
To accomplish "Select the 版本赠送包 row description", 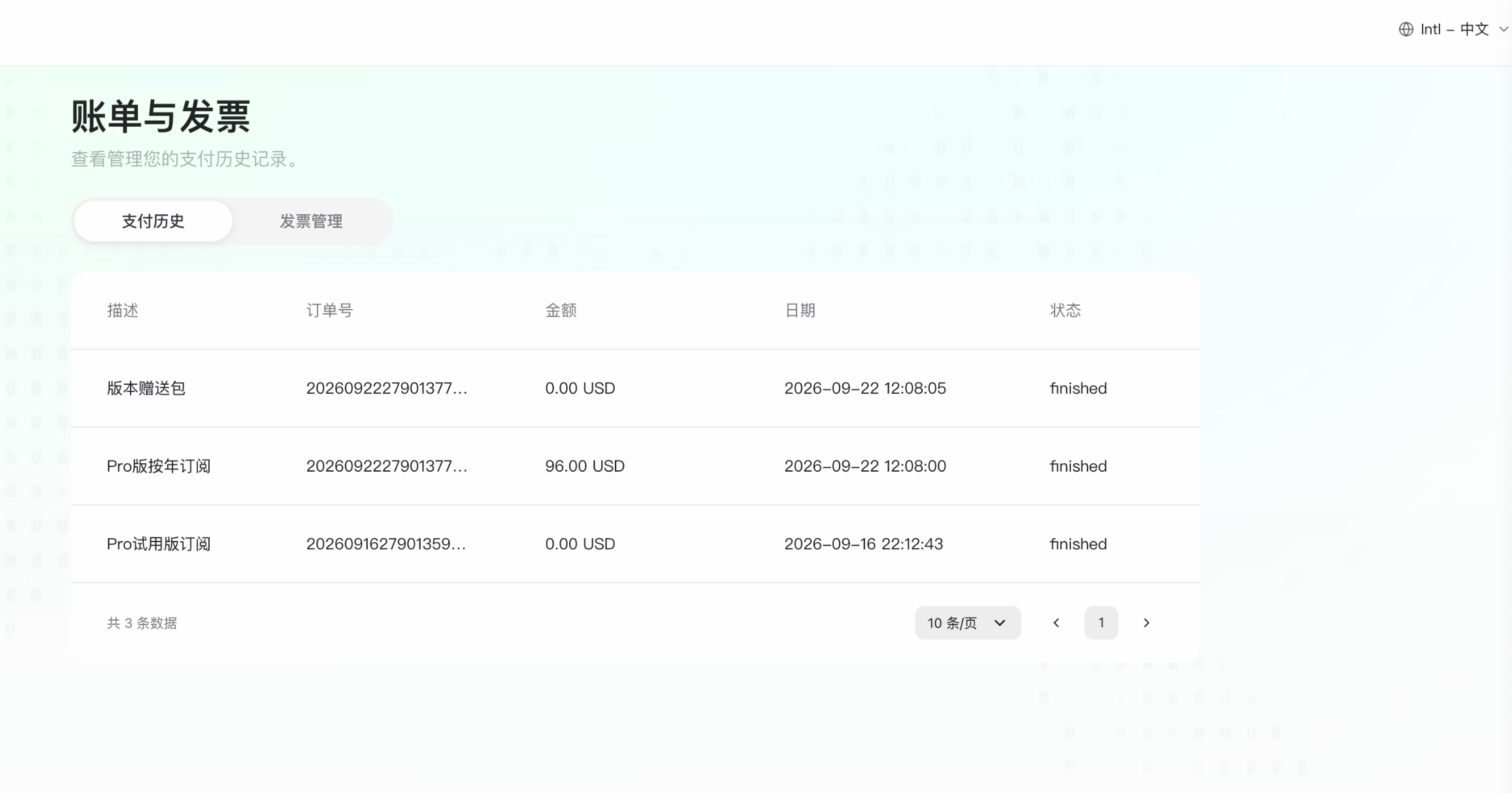I will (x=146, y=388).
